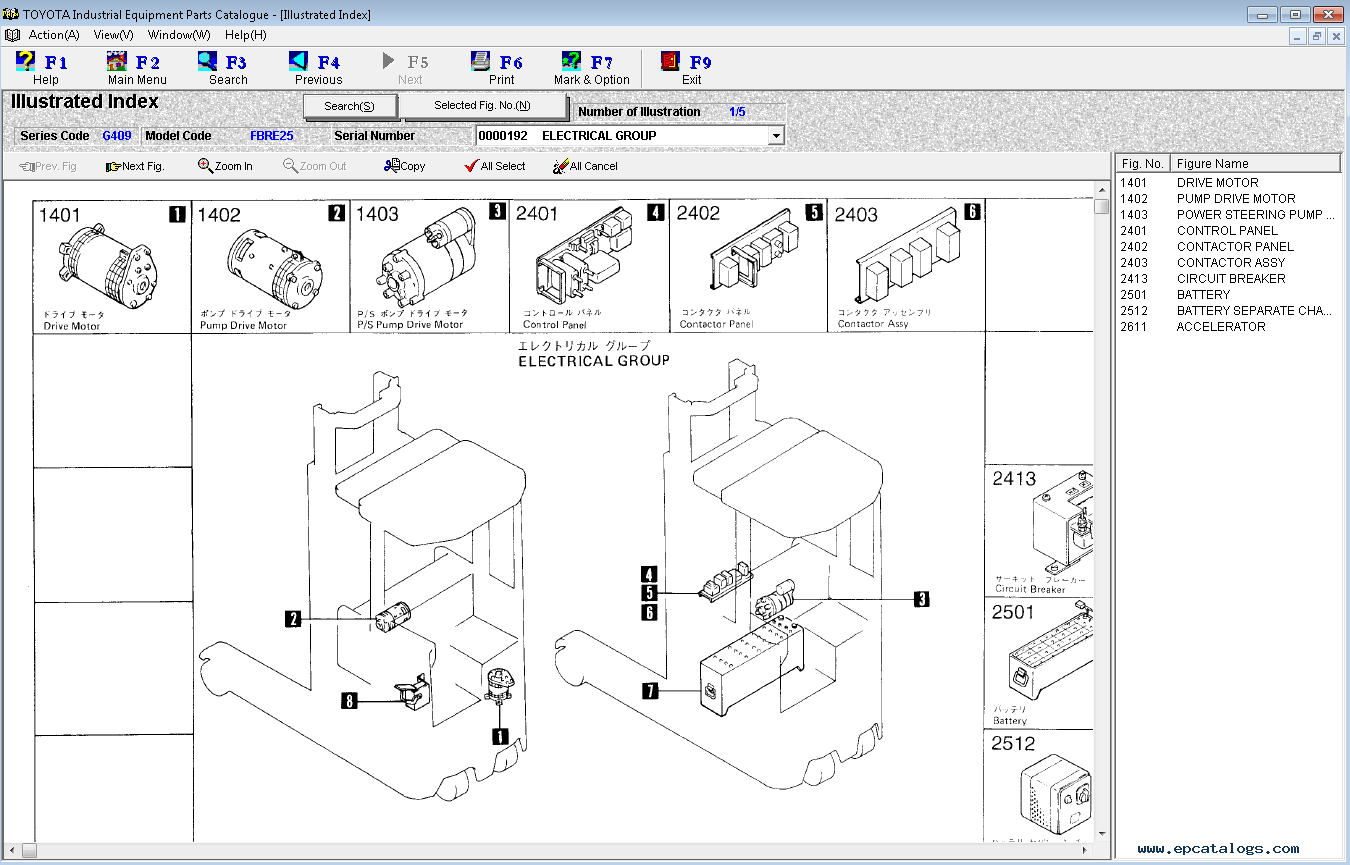Open the Action menu

click(x=53, y=34)
